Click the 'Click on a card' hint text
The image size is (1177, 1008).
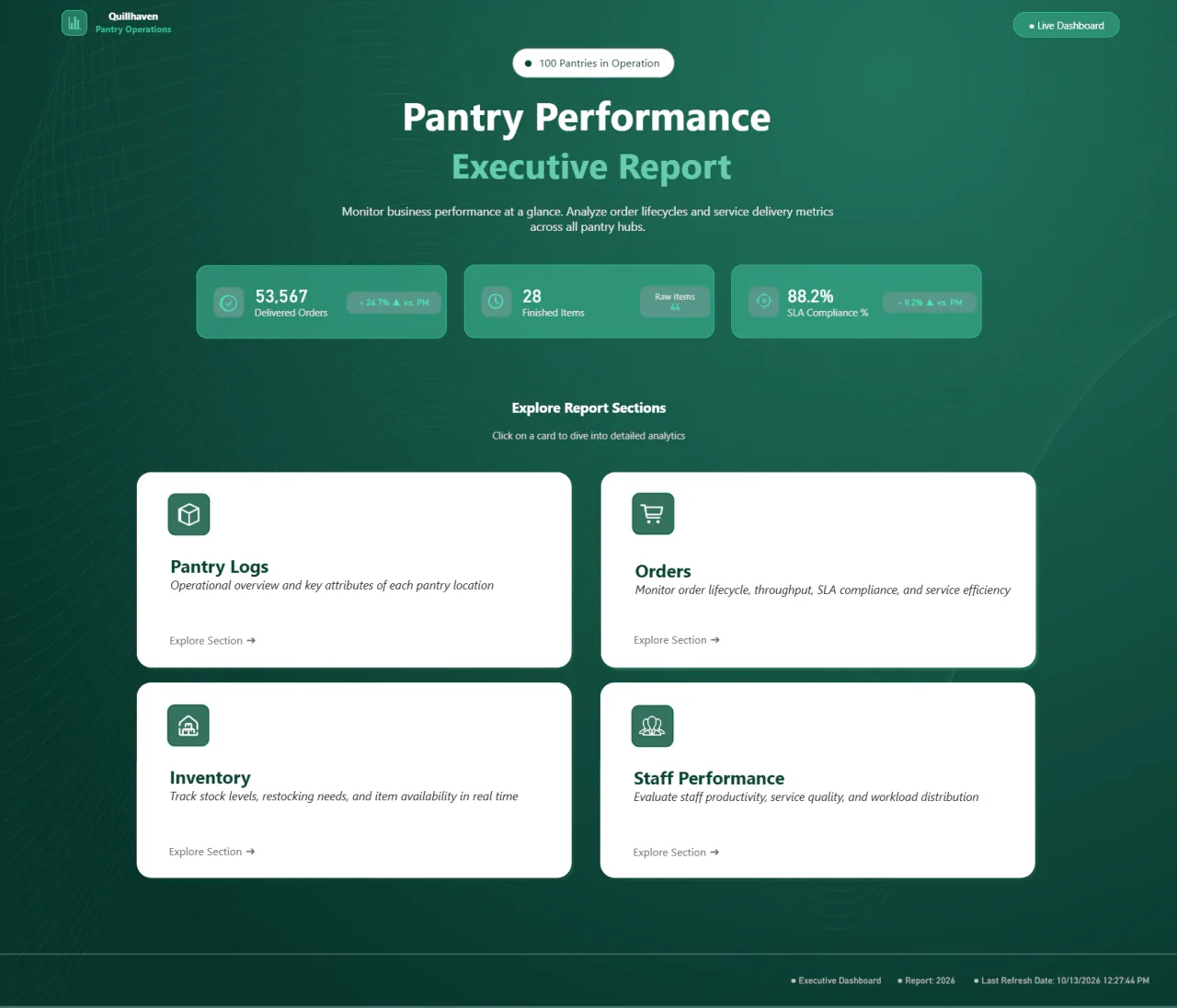(588, 436)
